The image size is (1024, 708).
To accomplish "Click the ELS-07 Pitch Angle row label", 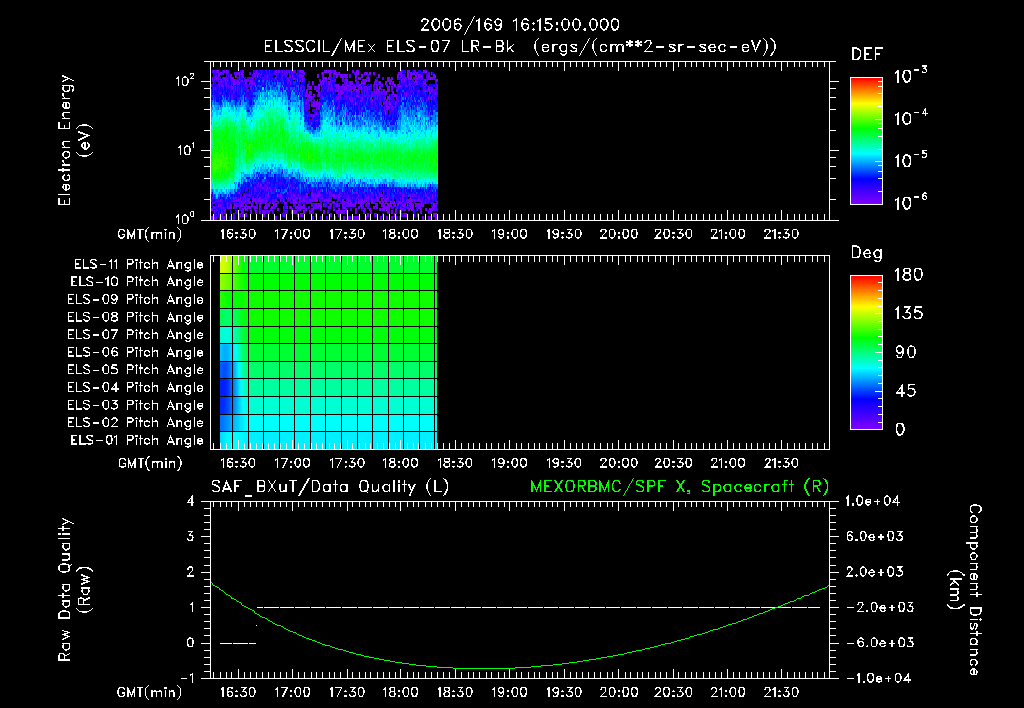I will pyautogui.click(x=136, y=335).
